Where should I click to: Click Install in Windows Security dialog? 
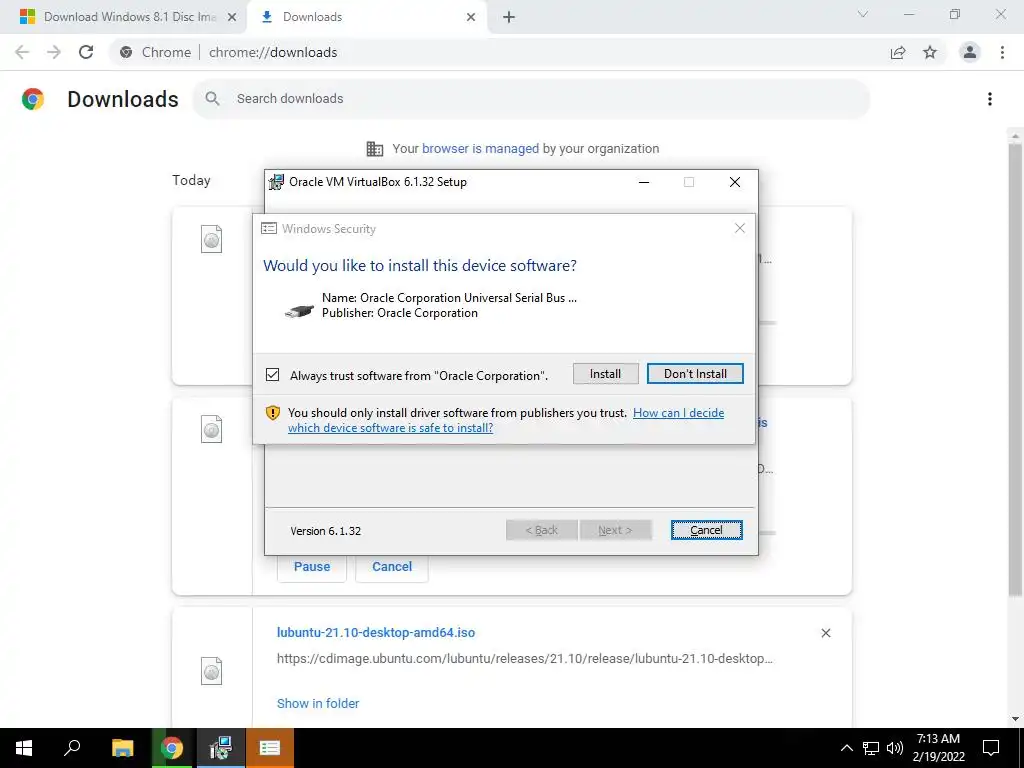(x=605, y=374)
